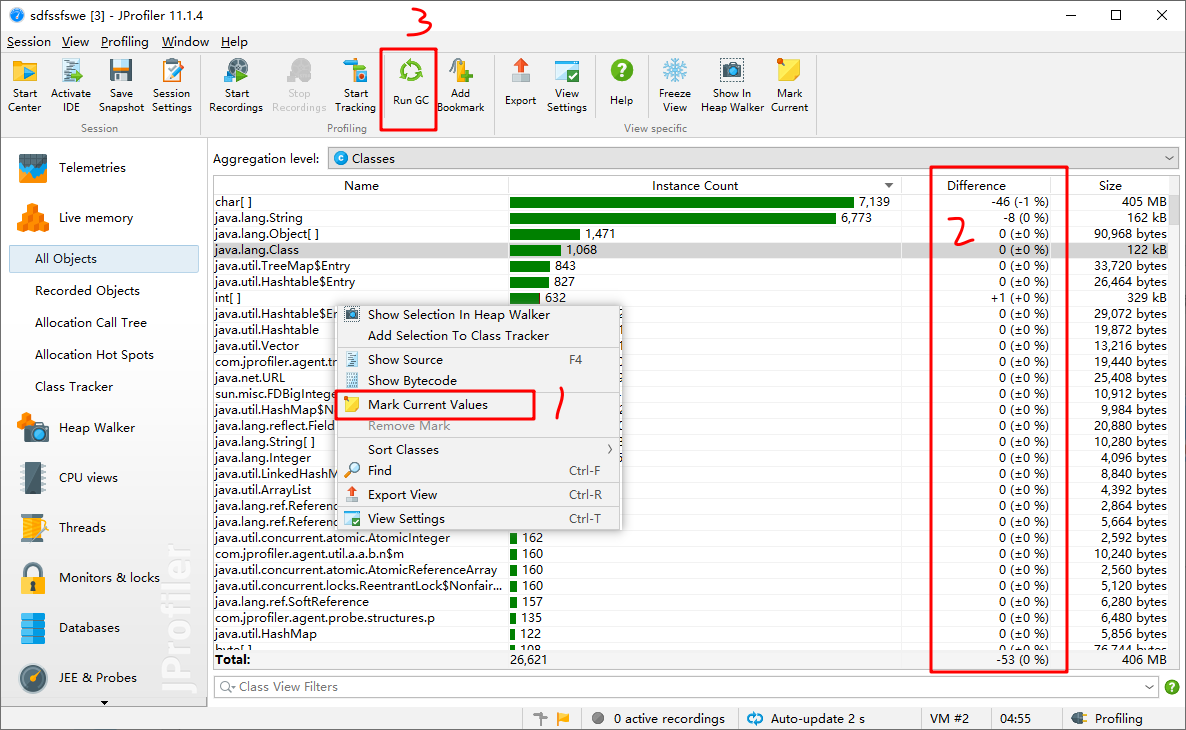Select the java.util.TreeMap$Entry row
Screen dimensions: 1186x730
691,266
